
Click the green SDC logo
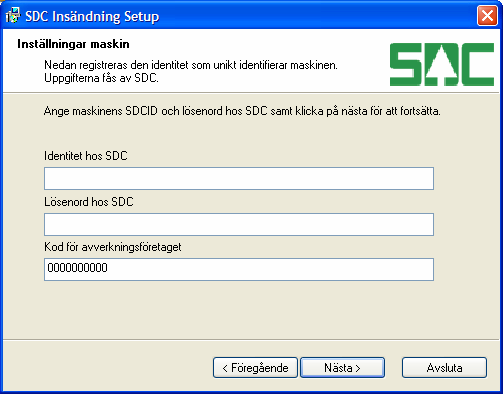click(x=442, y=64)
